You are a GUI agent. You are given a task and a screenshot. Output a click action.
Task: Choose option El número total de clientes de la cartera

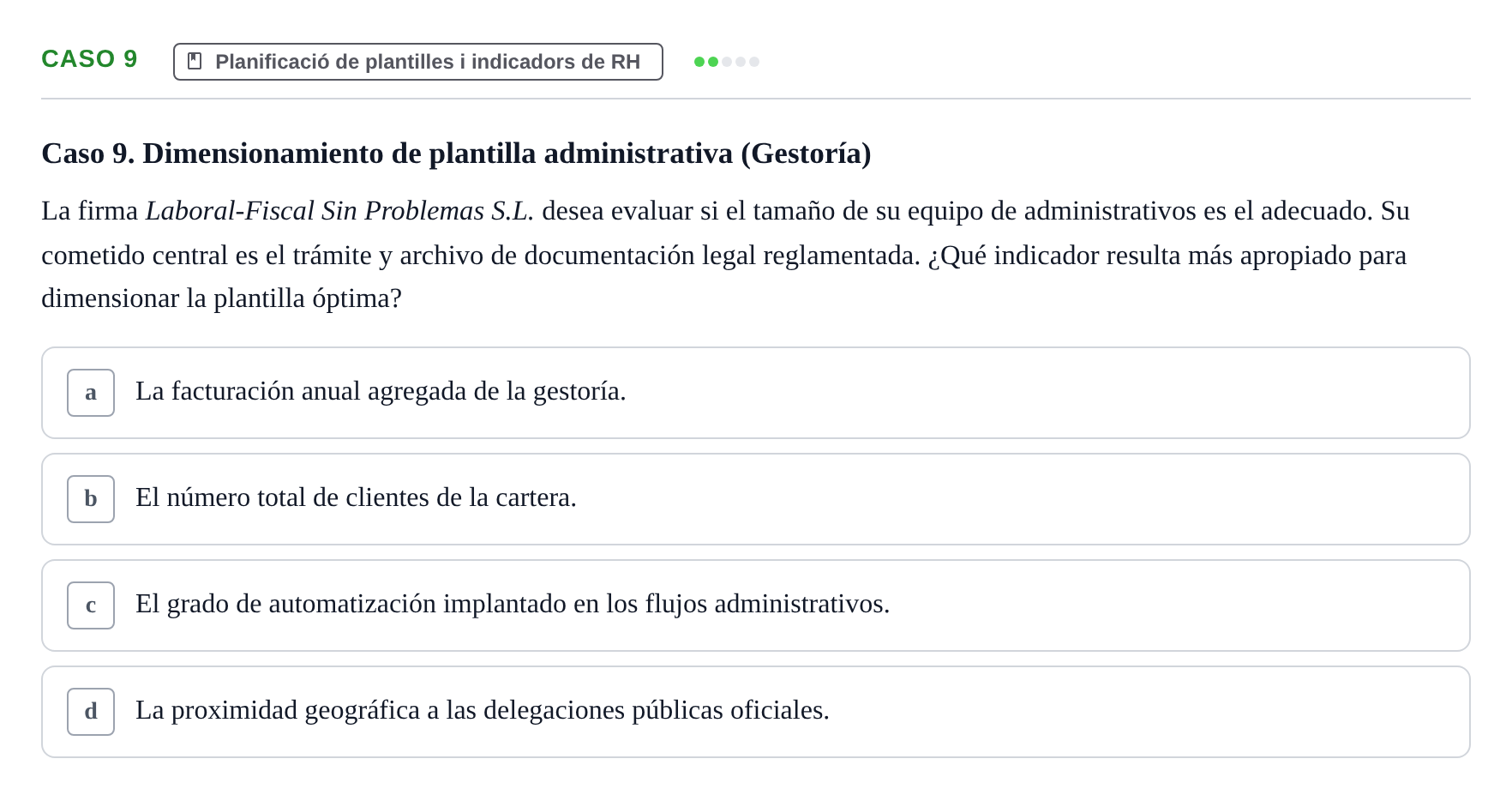click(x=756, y=499)
